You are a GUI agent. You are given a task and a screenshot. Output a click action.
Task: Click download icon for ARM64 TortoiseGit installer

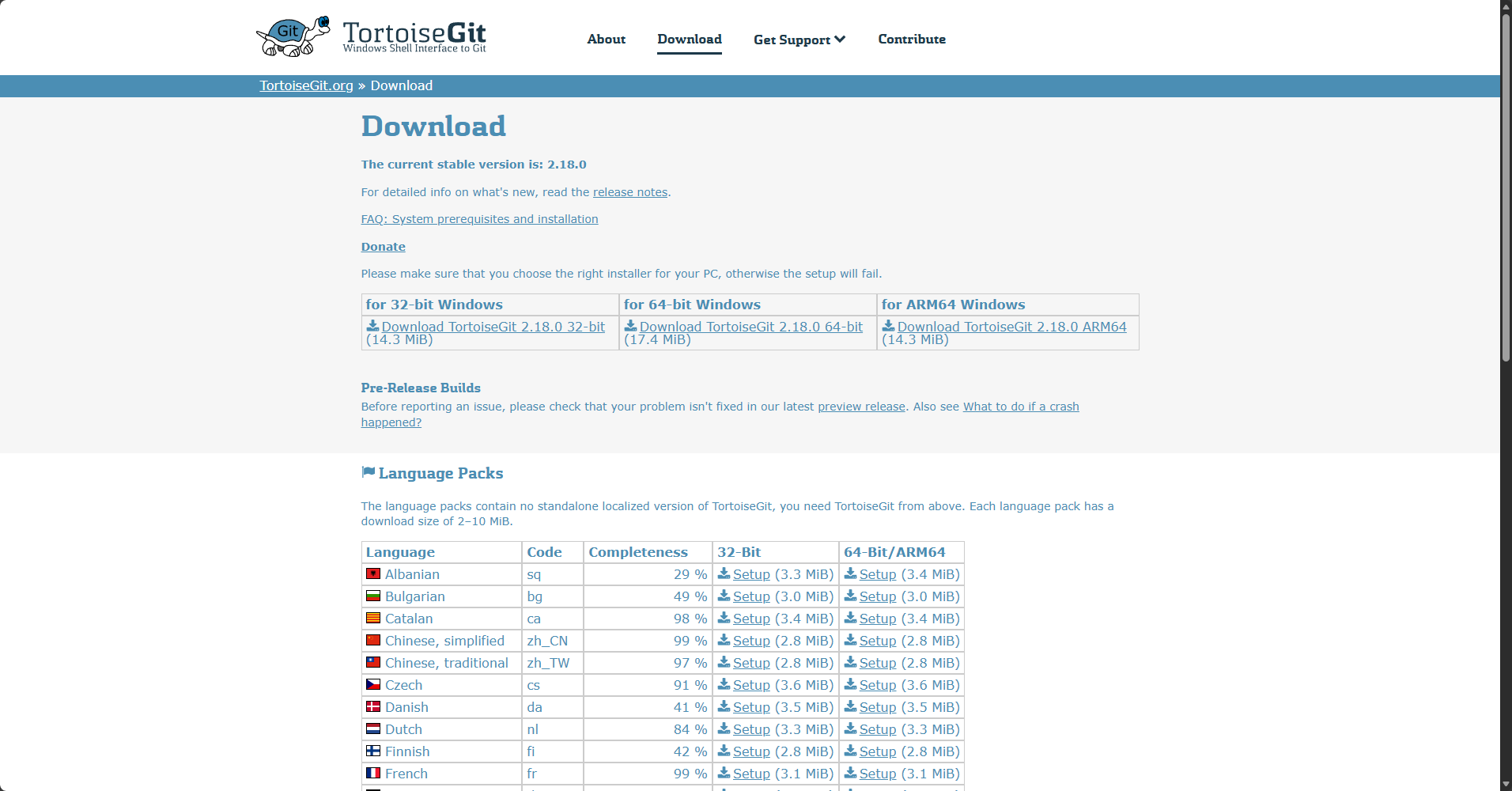click(888, 325)
